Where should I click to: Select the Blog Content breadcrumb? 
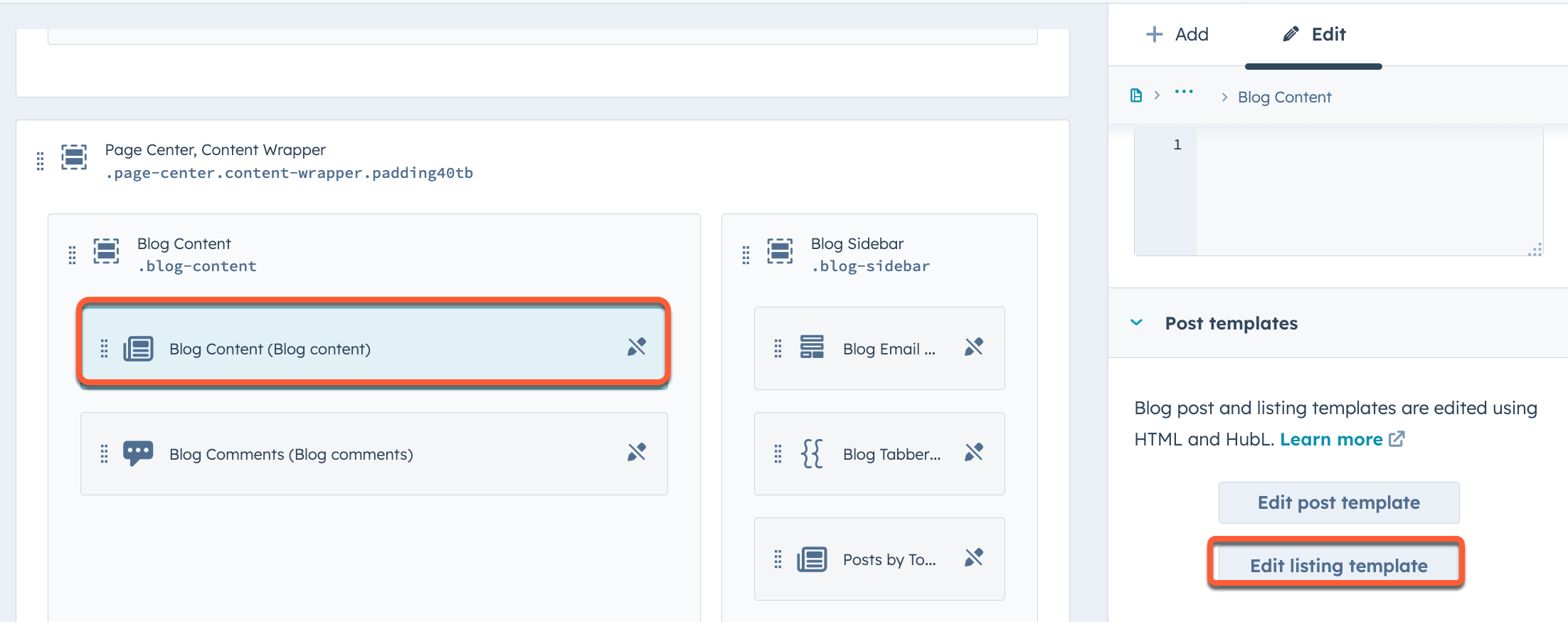point(1284,97)
